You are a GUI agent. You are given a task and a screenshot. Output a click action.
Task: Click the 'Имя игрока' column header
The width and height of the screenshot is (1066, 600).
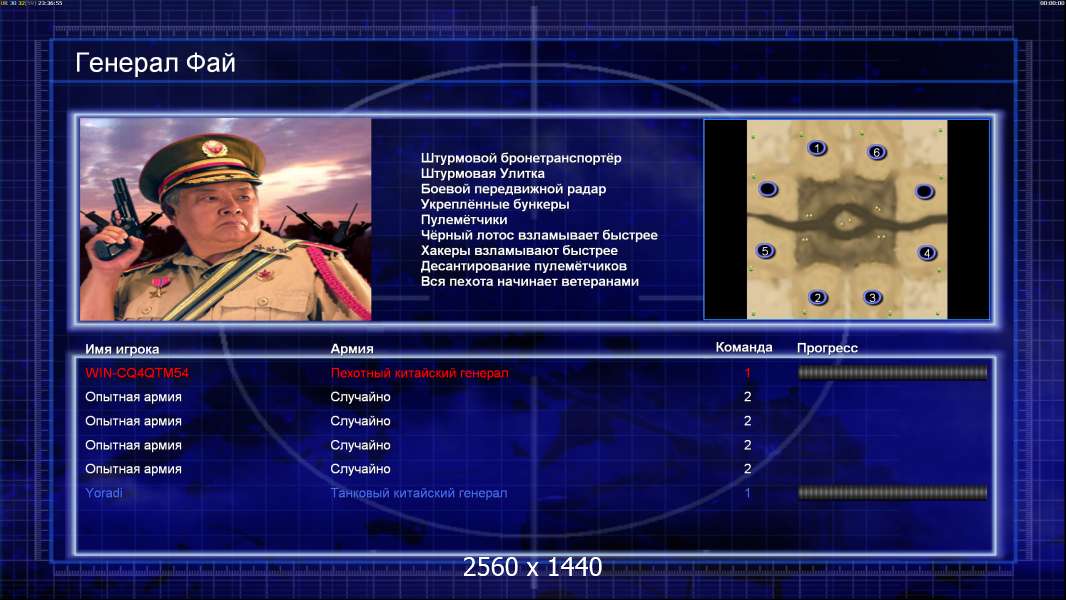click(x=122, y=349)
